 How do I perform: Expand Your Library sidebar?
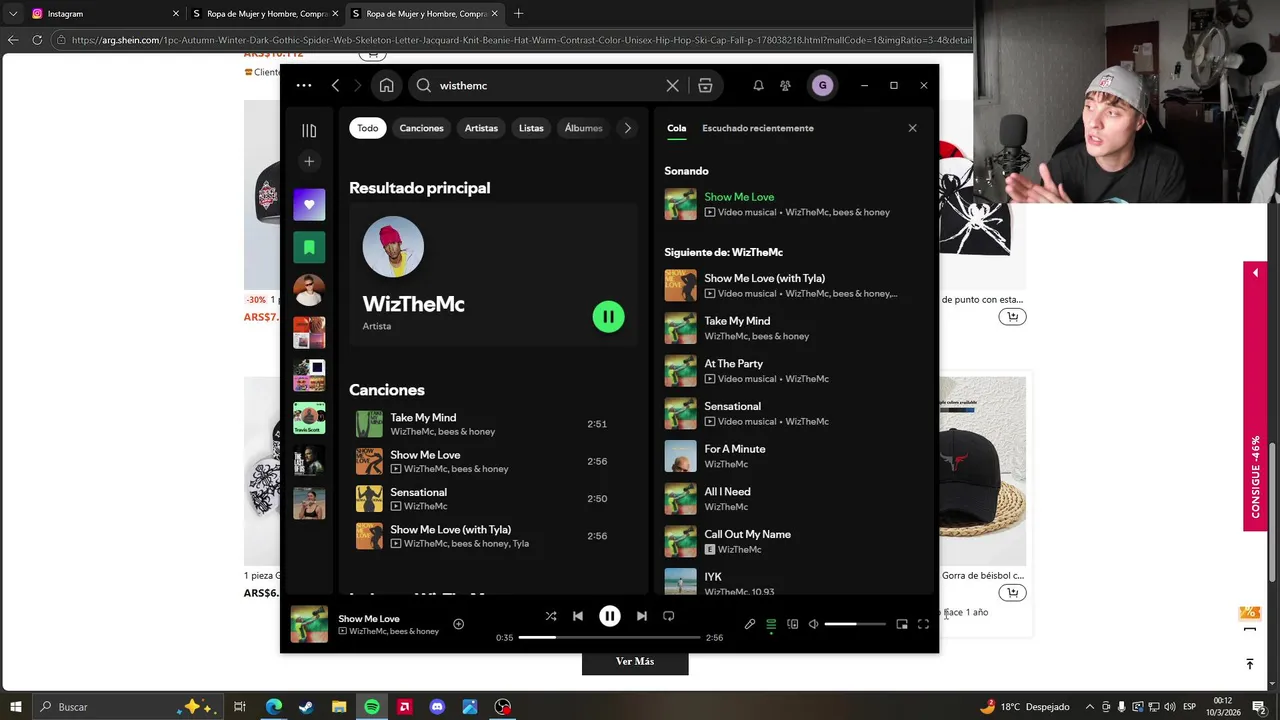(x=309, y=131)
